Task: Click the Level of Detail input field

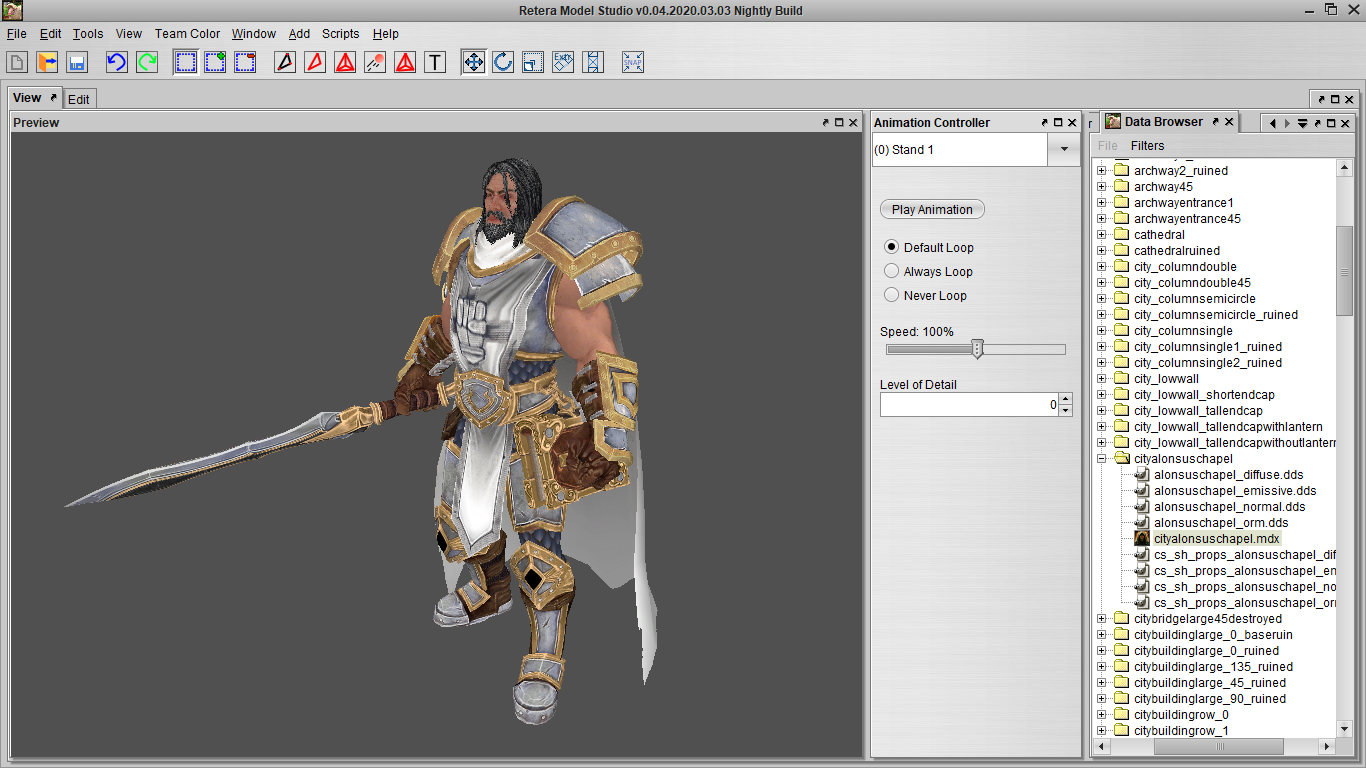Action: [969, 405]
